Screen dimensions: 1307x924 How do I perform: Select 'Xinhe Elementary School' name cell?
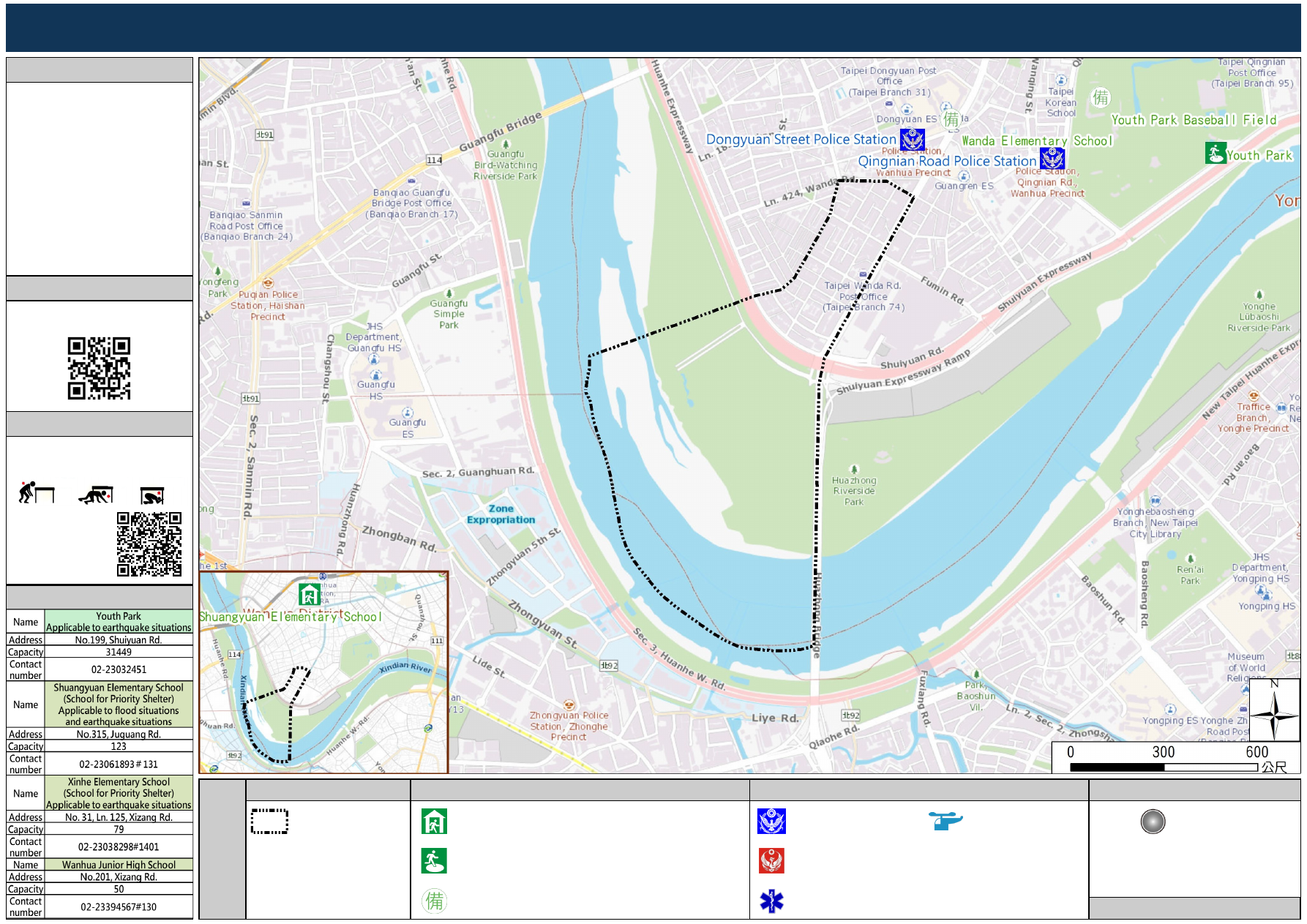[x=119, y=793]
